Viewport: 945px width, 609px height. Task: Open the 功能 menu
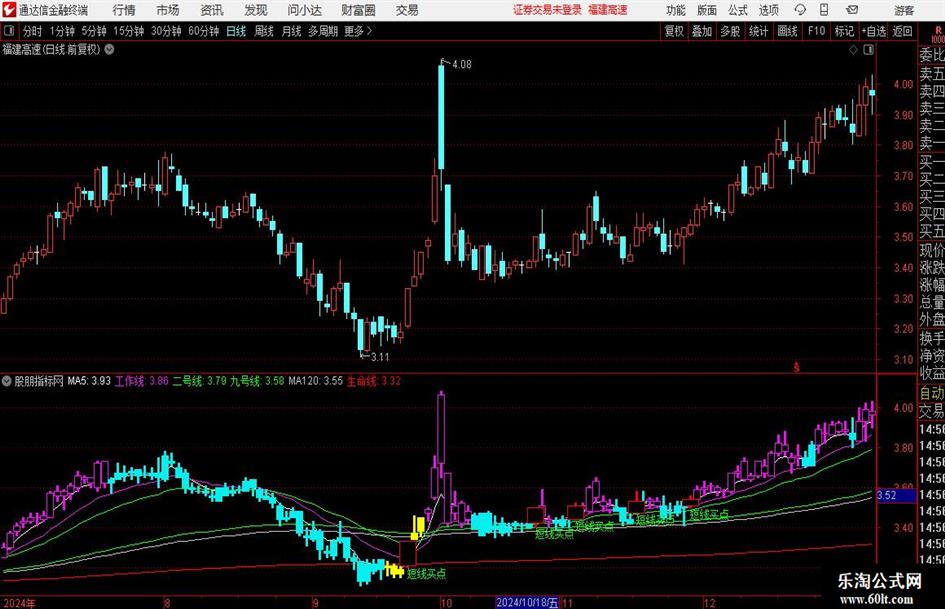coord(676,10)
